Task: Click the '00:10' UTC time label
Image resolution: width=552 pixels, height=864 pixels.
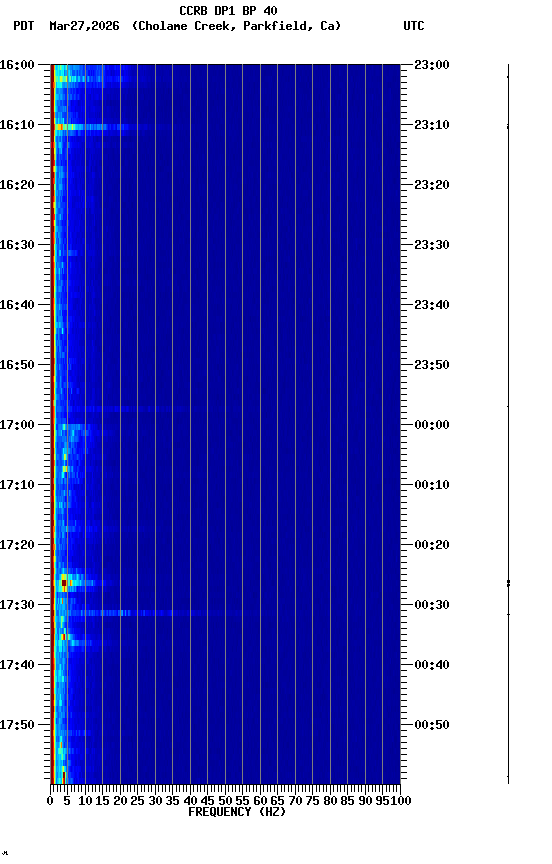Action: pyautogui.click(x=432, y=485)
